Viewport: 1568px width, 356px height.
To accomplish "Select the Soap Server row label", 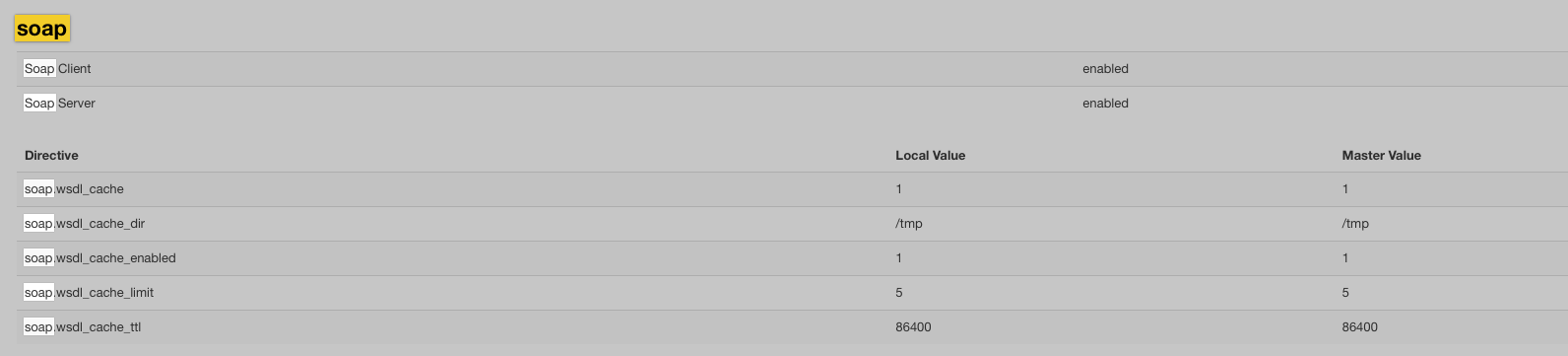I will tap(59, 104).
